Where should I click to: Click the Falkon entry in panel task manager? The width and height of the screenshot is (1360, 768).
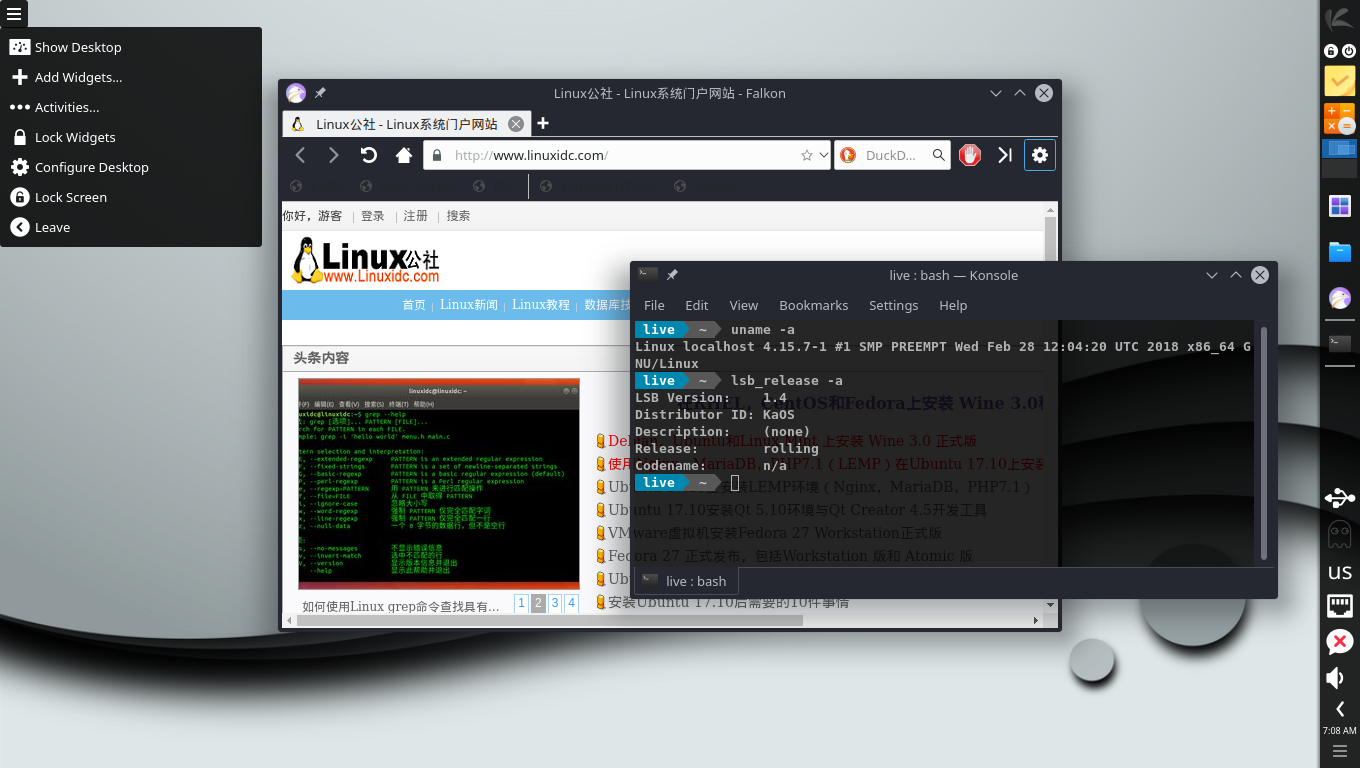click(x=1340, y=298)
